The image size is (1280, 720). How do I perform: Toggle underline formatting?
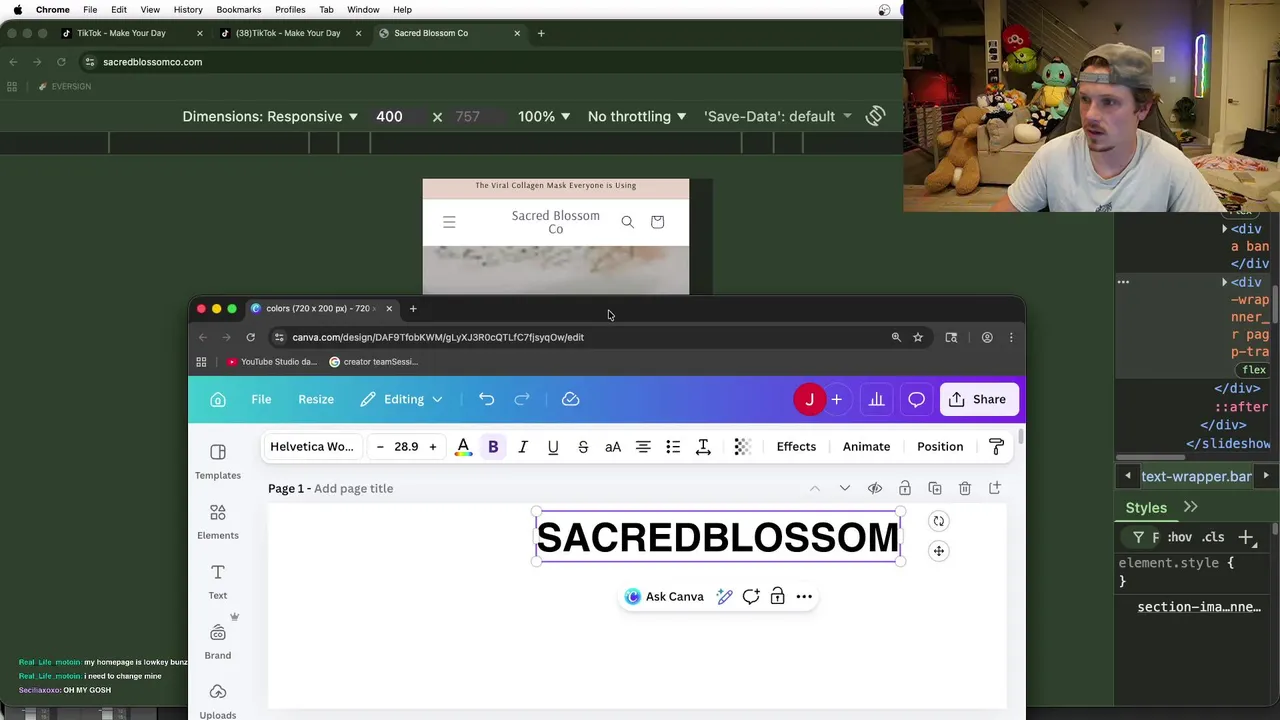553,447
